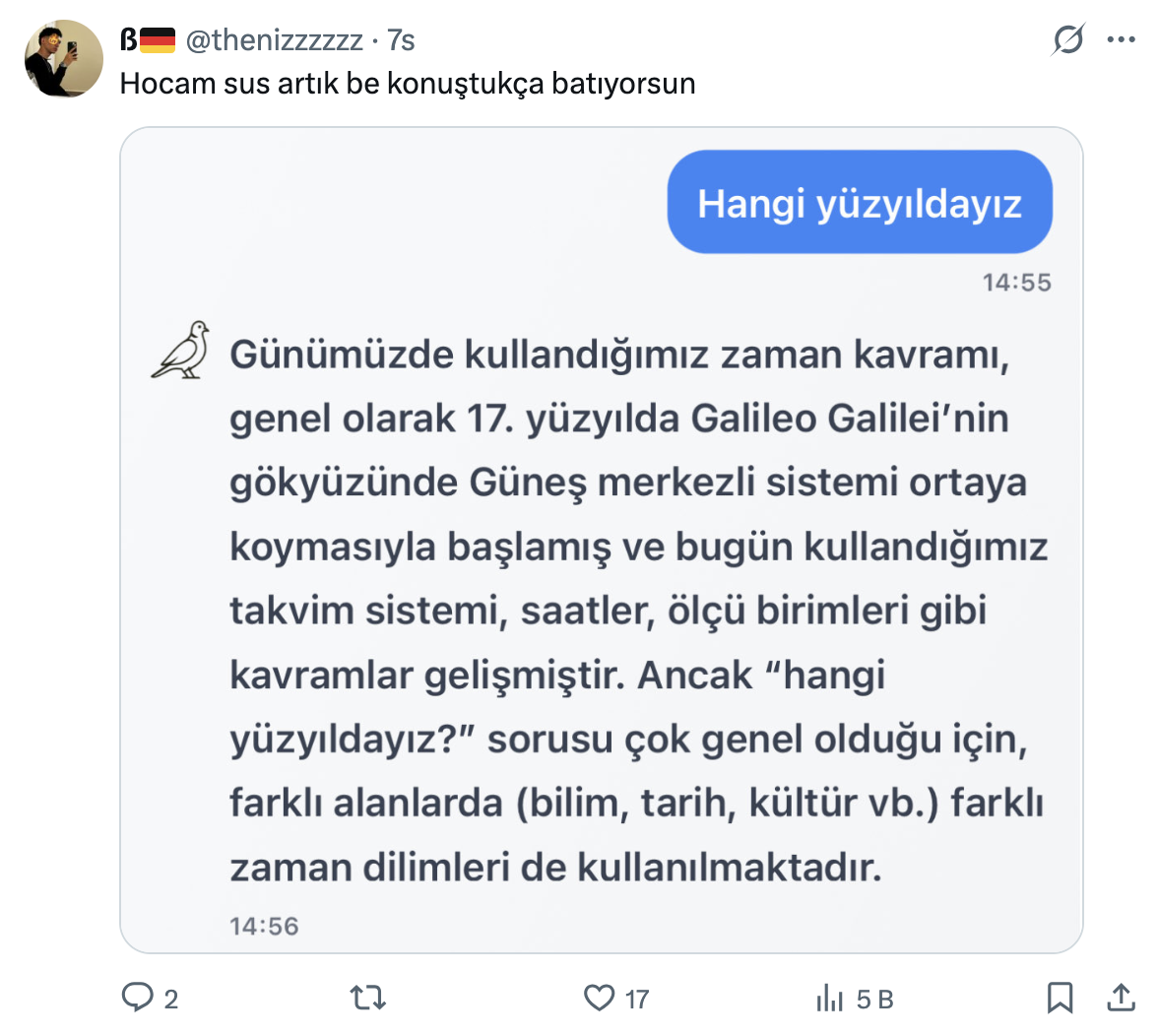The width and height of the screenshot is (1158, 1036).
Task: Open the Grok explain slashed-circle icon
Action: pyautogui.click(x=1068, y=40)
